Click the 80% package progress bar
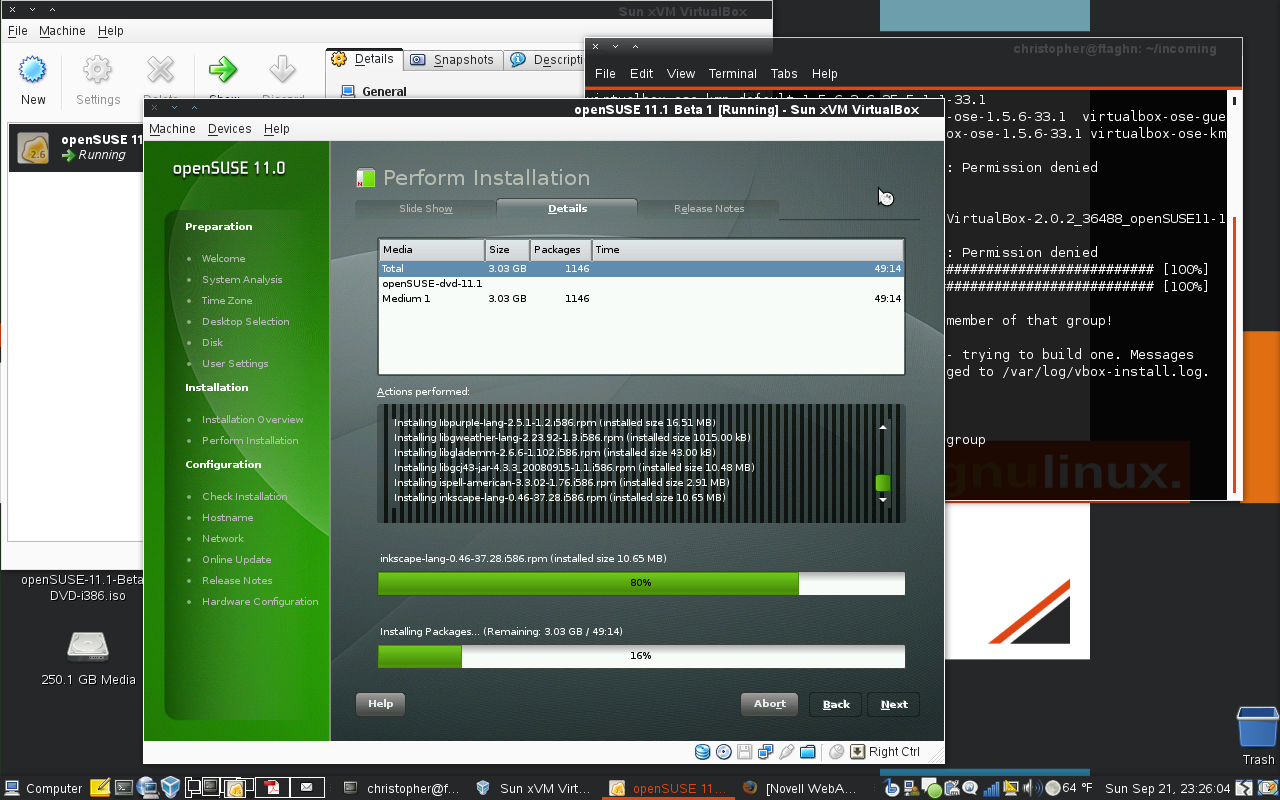Viewport: 1280px width, 800px height. tap(641, 583)
